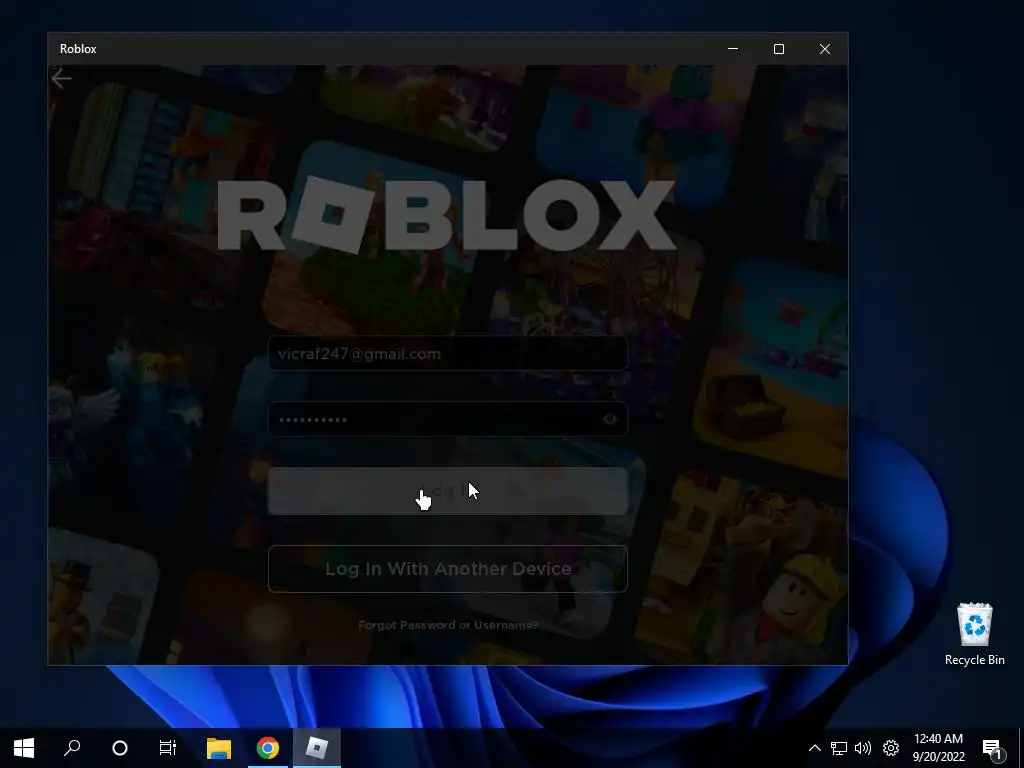Select the Recycle Bin desktop icon
This screenshot has height=768, width=1024.
(x=974, y=634)
